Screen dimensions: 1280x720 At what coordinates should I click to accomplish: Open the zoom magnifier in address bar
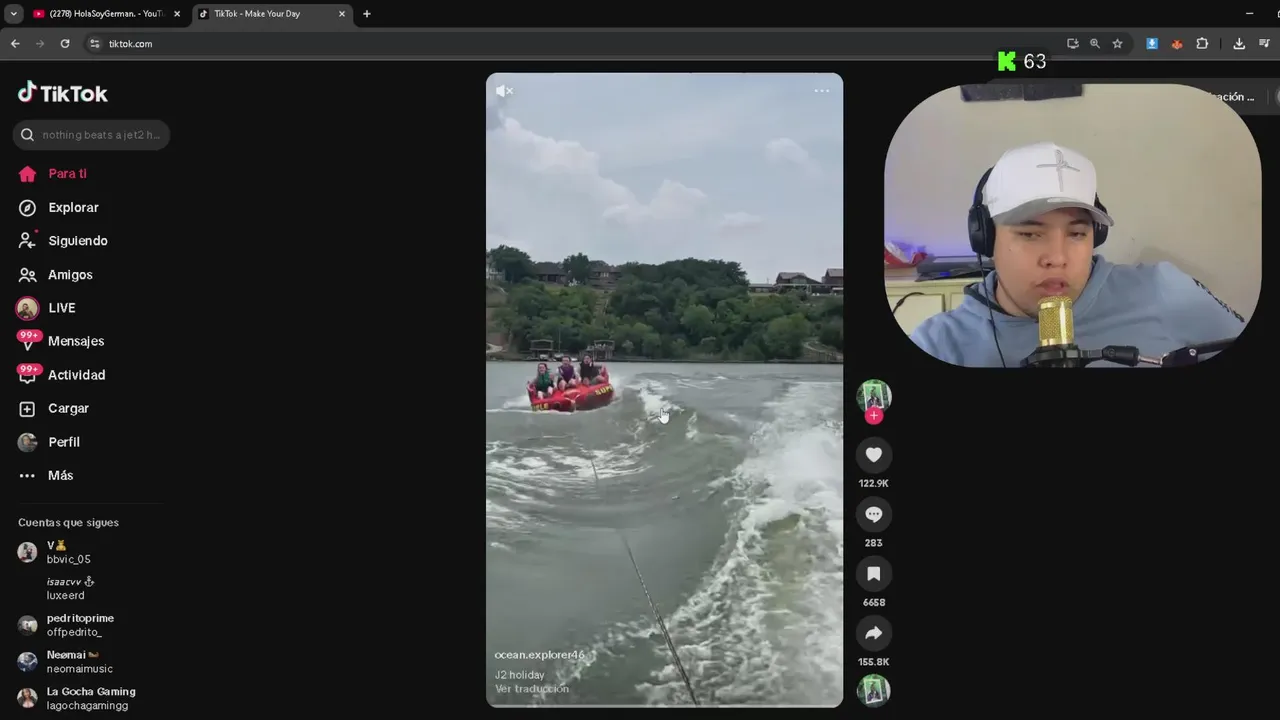1095,44
